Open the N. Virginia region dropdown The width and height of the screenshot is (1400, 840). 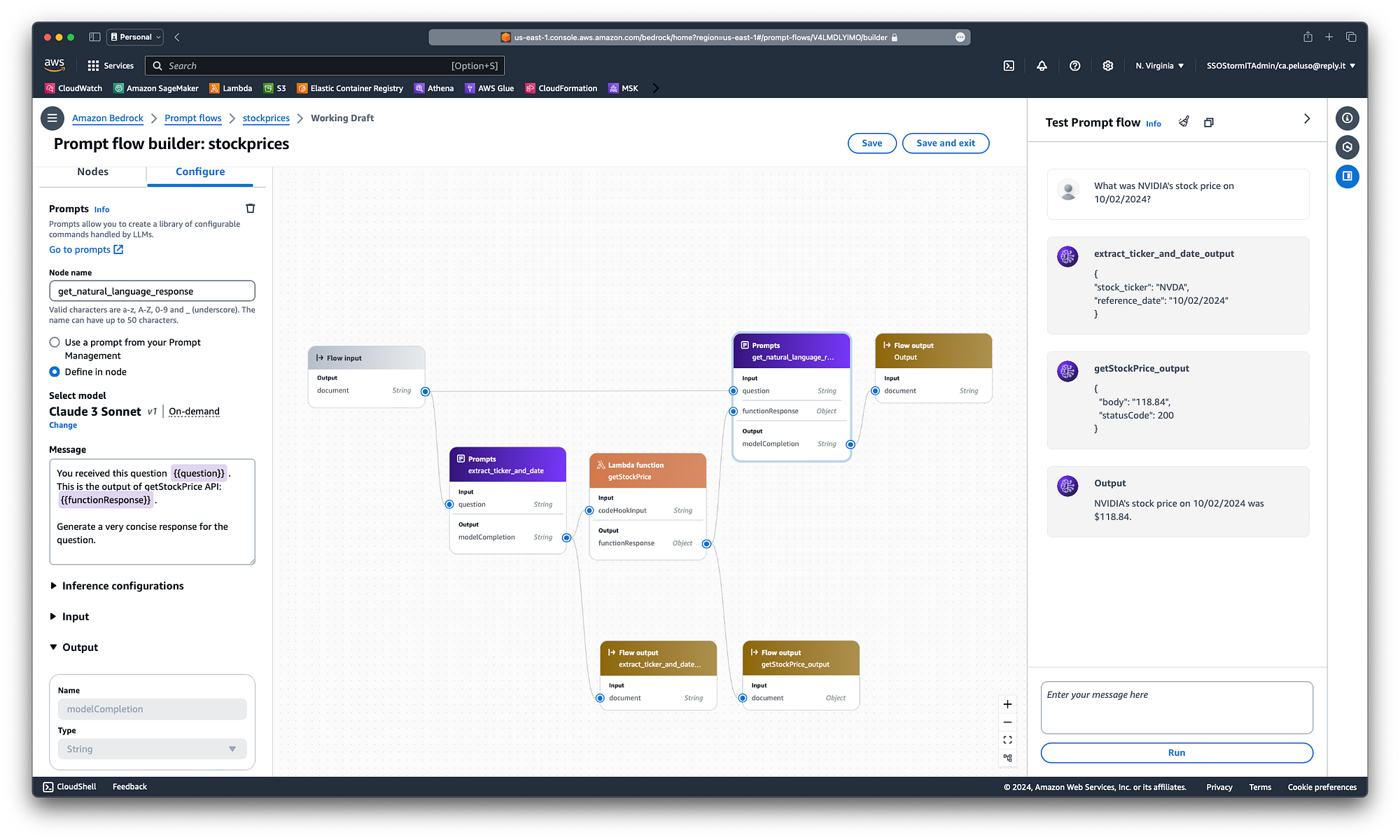click(1159, 66)
